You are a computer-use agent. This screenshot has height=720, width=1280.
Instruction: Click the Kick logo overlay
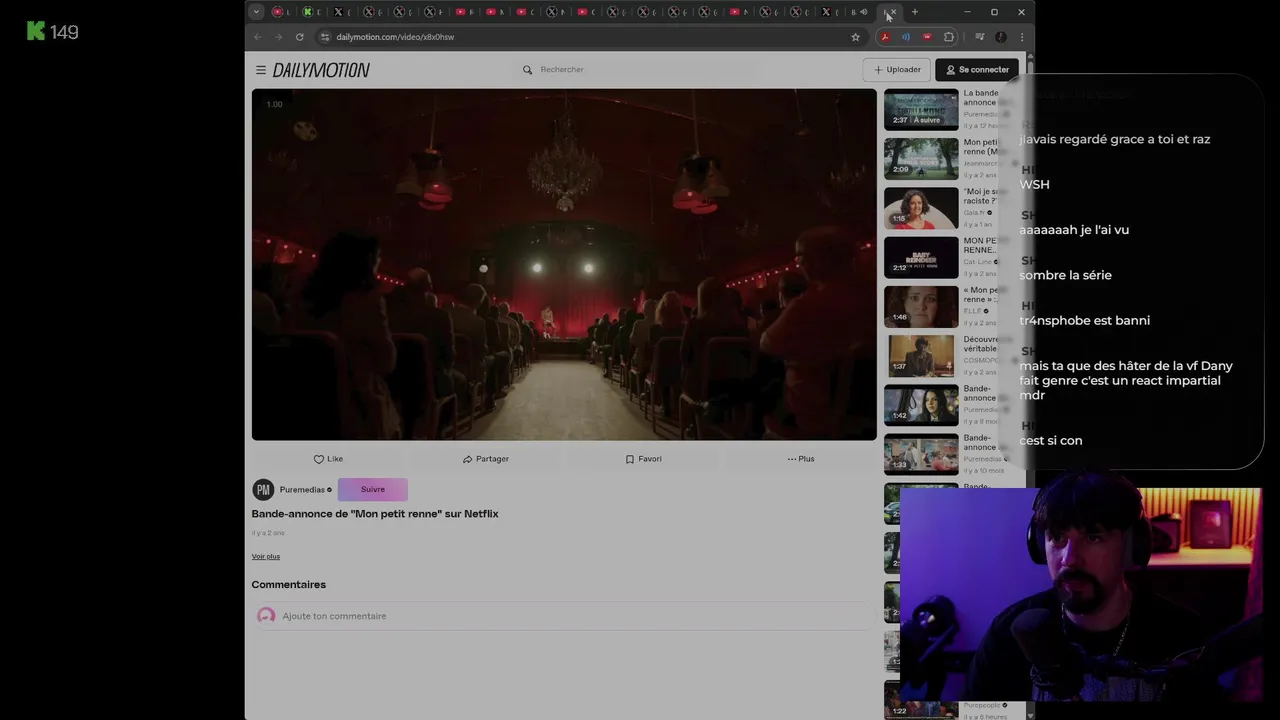click(x=52, y=32)
